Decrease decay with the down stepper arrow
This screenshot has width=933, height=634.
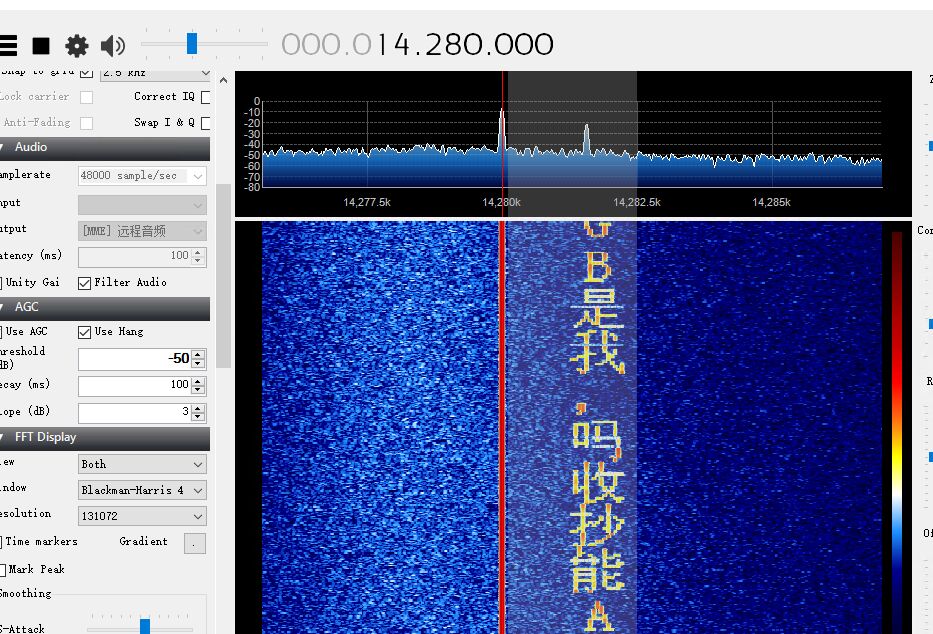tap(199, 390)
